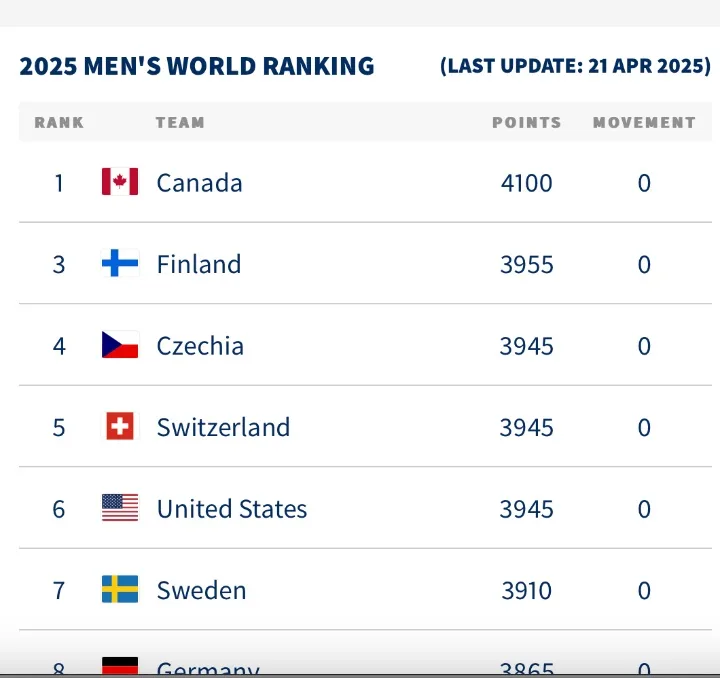This screenshot has height=678, width=720.
Task: Click the last update date text
Action: pos(575,66)
